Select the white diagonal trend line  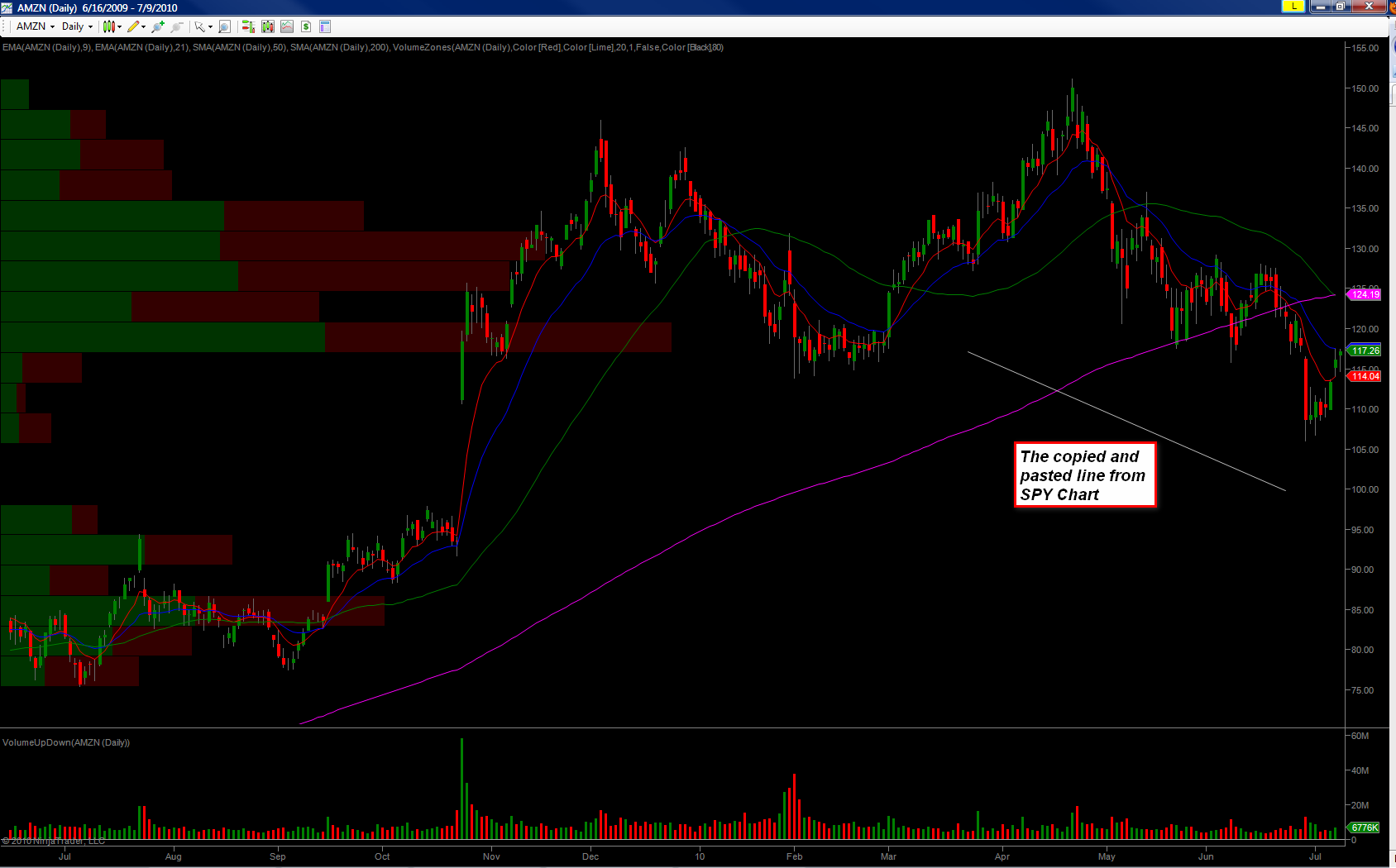click(x=1126, y=421)
